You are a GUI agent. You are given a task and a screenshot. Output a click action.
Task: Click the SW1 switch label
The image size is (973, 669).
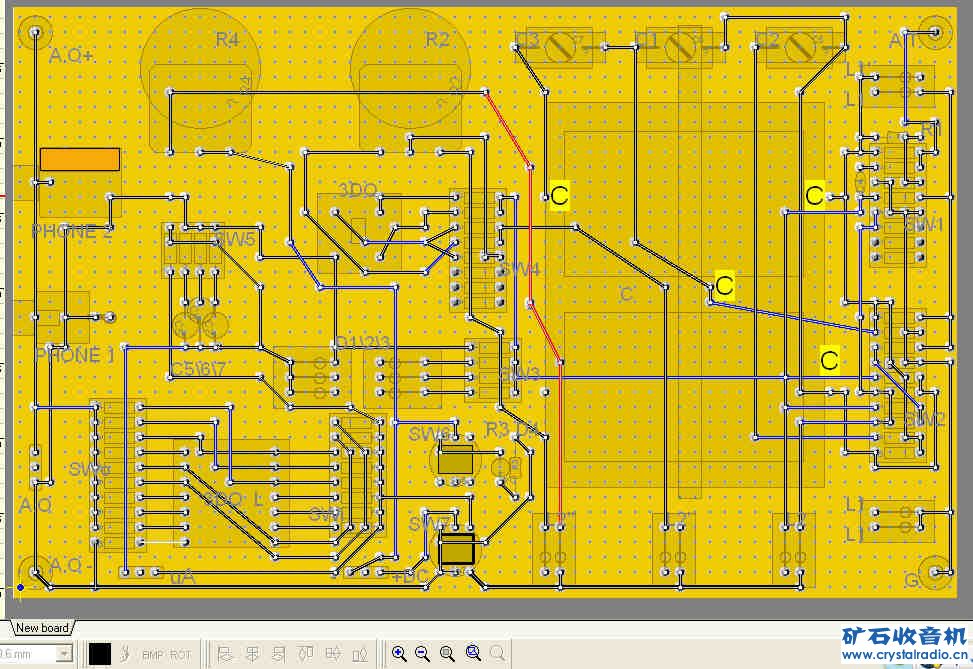(x=923, y=225)
